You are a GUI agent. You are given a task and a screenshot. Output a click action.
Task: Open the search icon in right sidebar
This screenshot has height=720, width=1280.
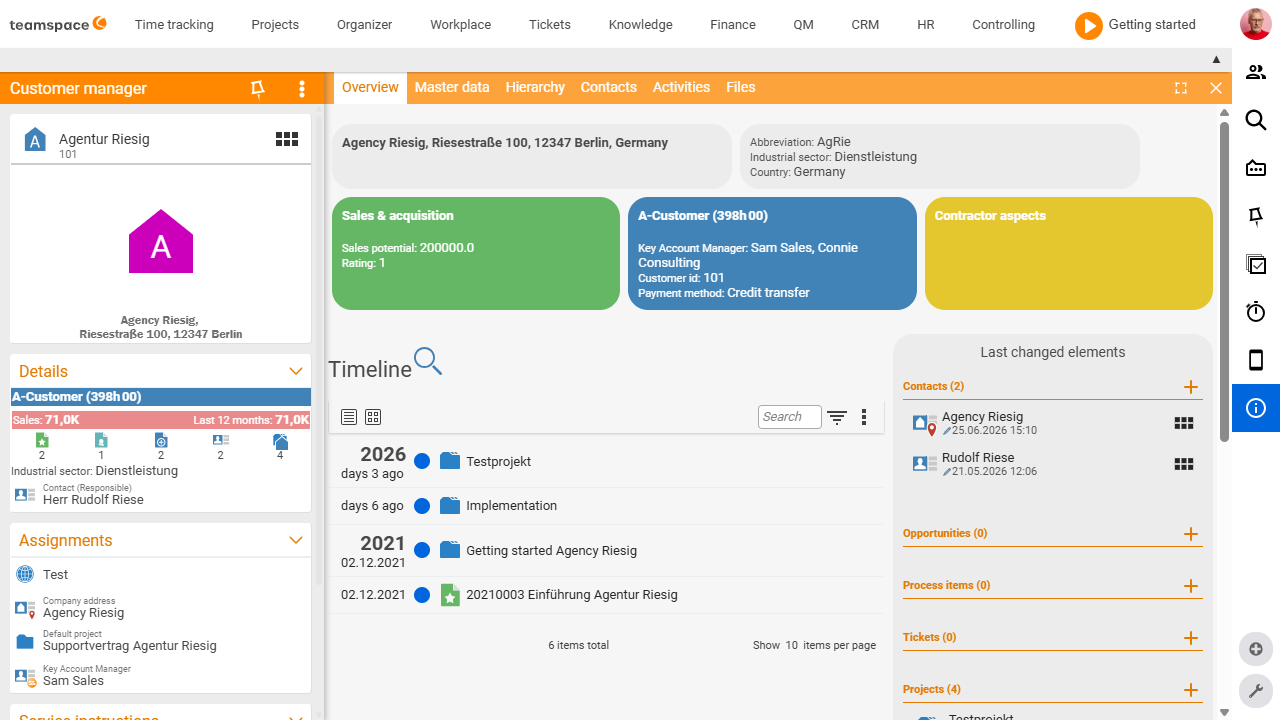click(x=1256, y=120)
